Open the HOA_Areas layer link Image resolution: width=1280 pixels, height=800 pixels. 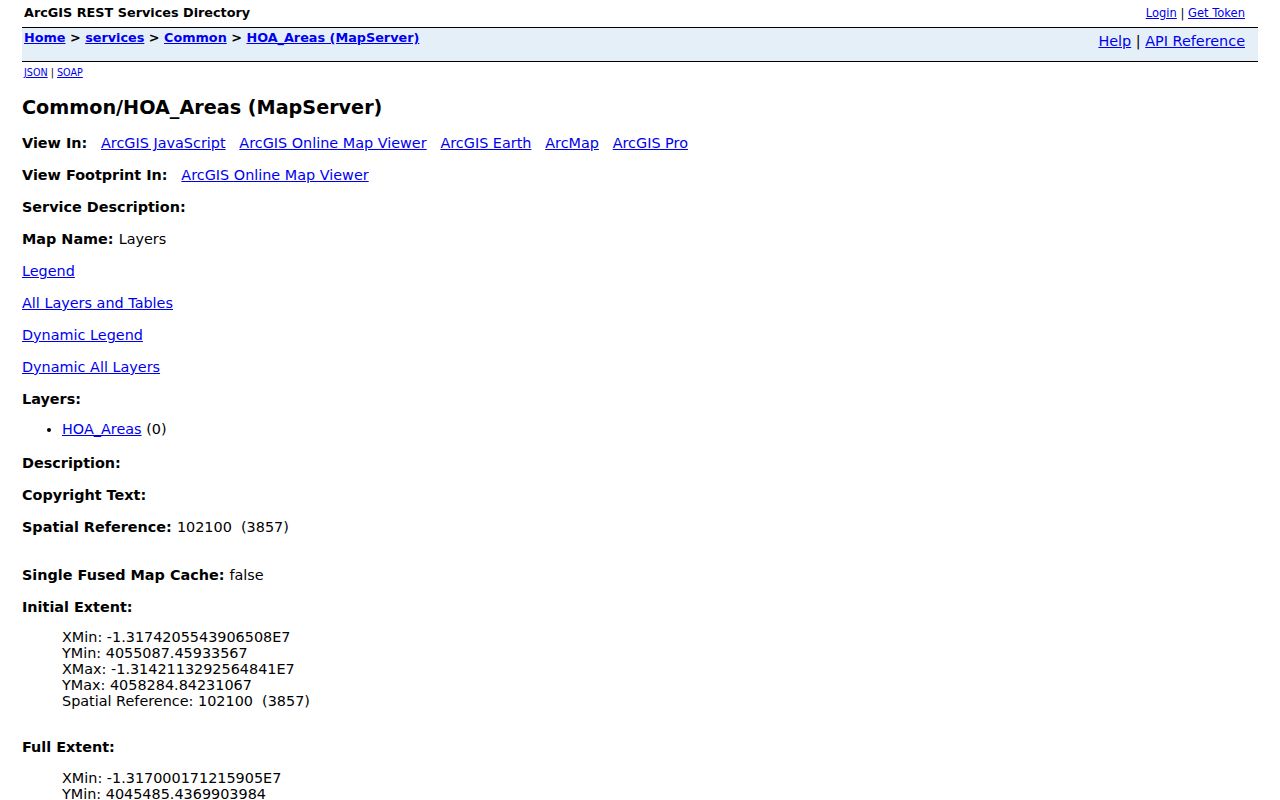click(x=102, y=429)
